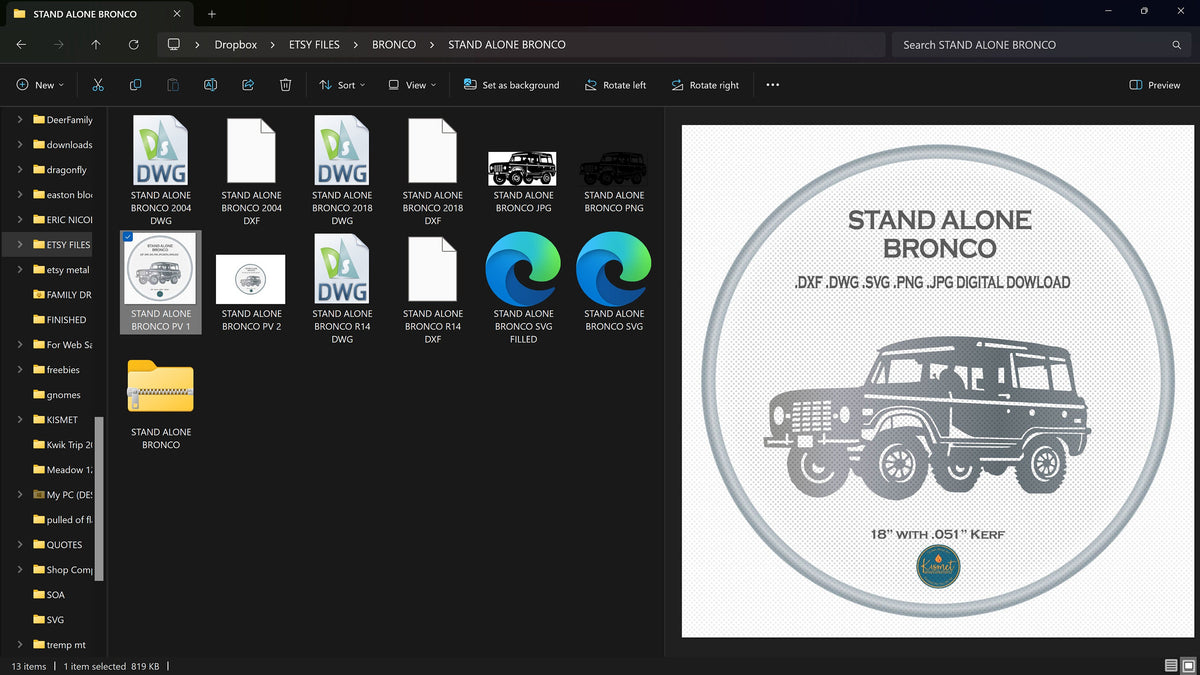Click the Rotate left button
This screenshot has width=1200, height=675.
tap(615, 85)
